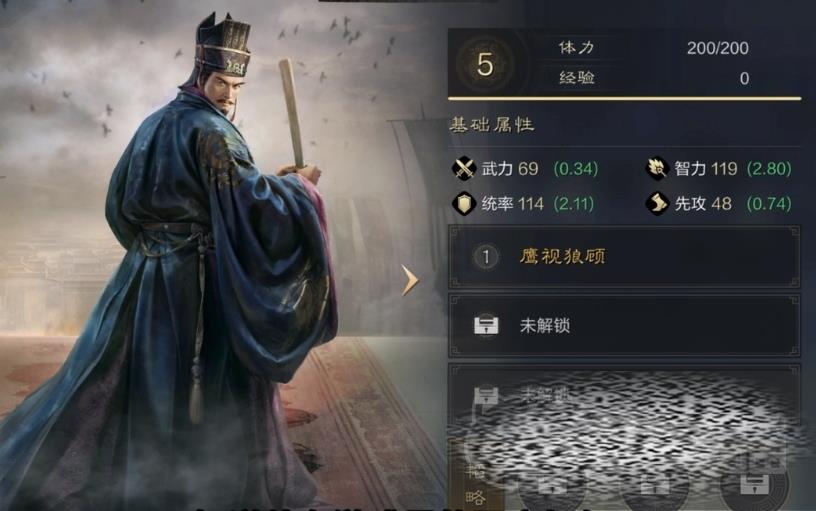Select the 未解锁 locked skill row
Image resolution: width=816 pixels, height=511 pixels.
pos(624,326)
